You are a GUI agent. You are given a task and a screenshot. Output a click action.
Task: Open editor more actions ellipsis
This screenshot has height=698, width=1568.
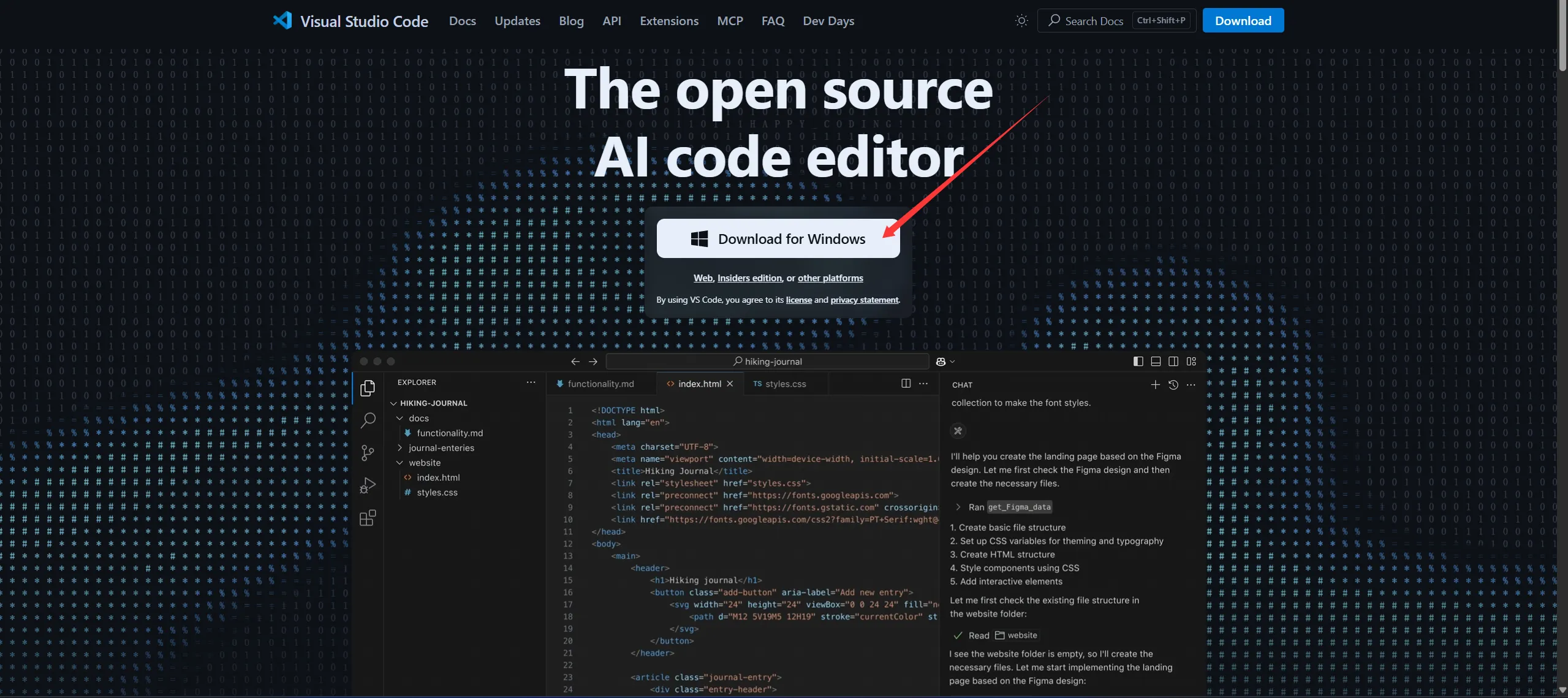(923, 384)
